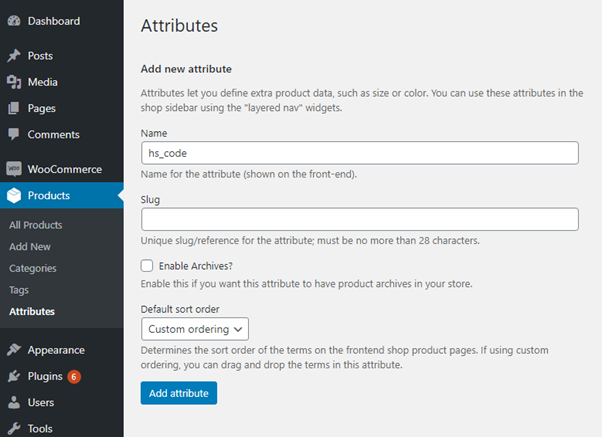
Task: Open the Default sort order dropdown
Action: tap(194, 329)
